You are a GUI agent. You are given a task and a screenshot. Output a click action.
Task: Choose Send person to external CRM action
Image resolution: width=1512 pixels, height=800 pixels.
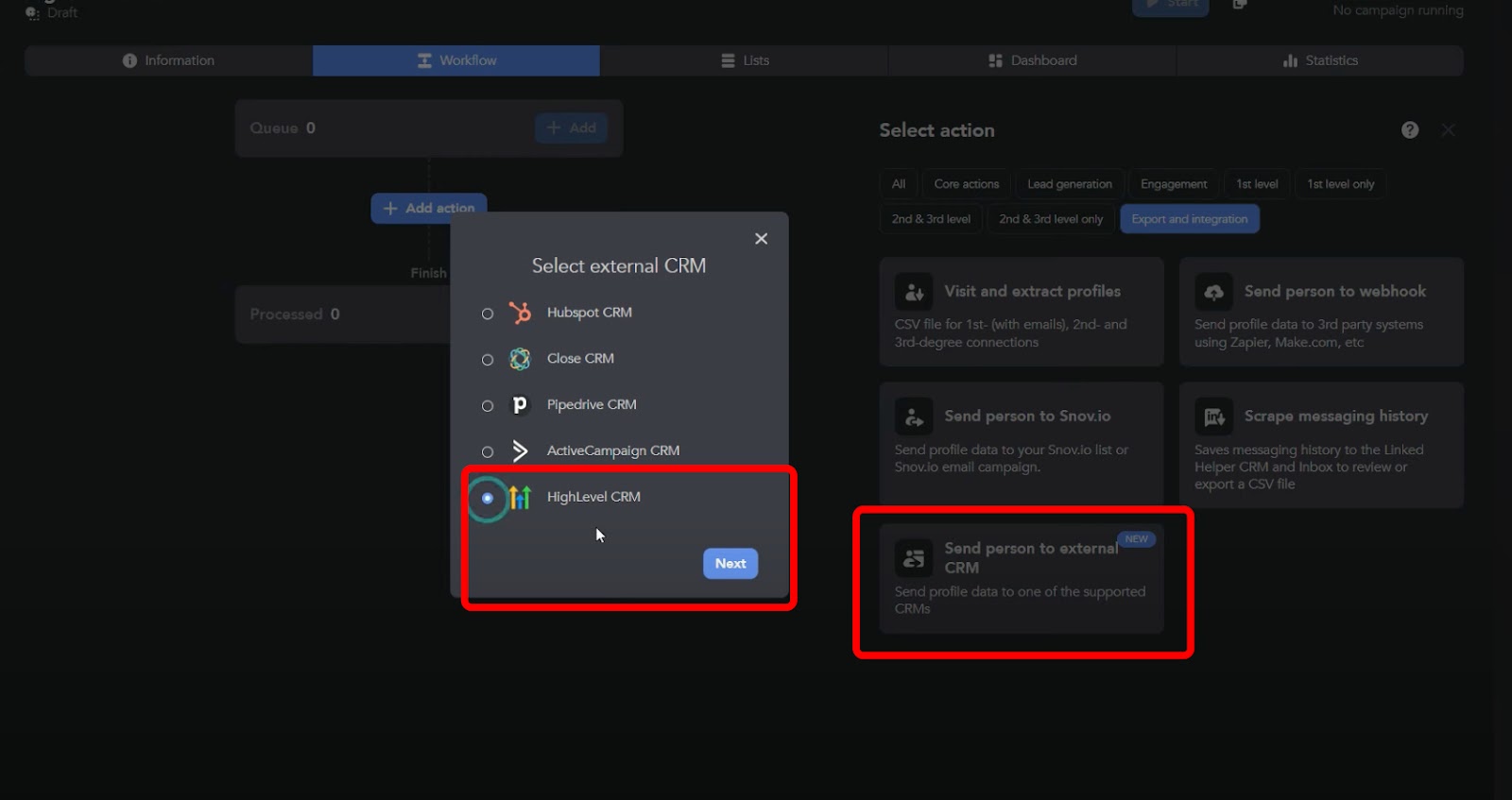click(x=1022, y=579)
